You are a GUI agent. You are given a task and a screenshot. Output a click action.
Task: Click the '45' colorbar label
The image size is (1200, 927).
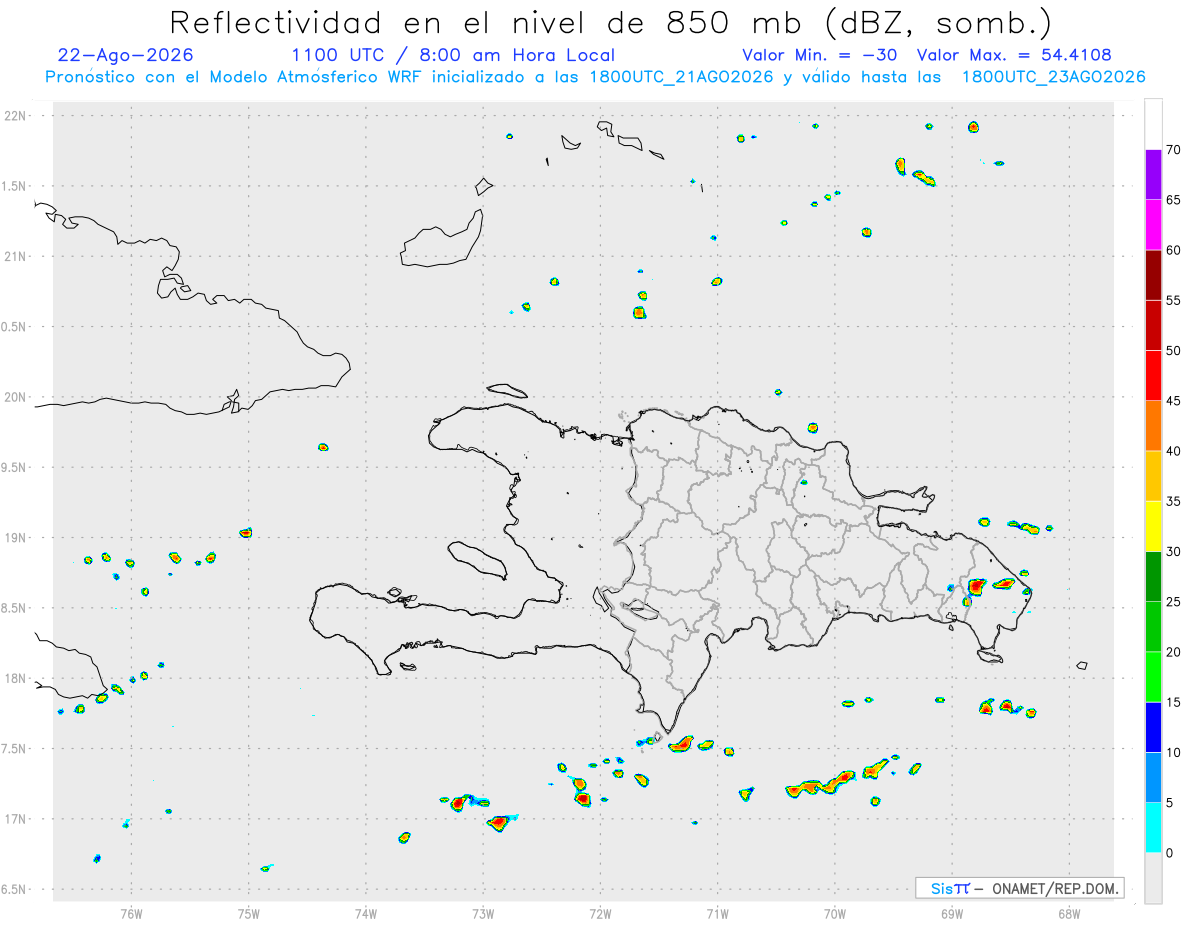coord(1174,401)
